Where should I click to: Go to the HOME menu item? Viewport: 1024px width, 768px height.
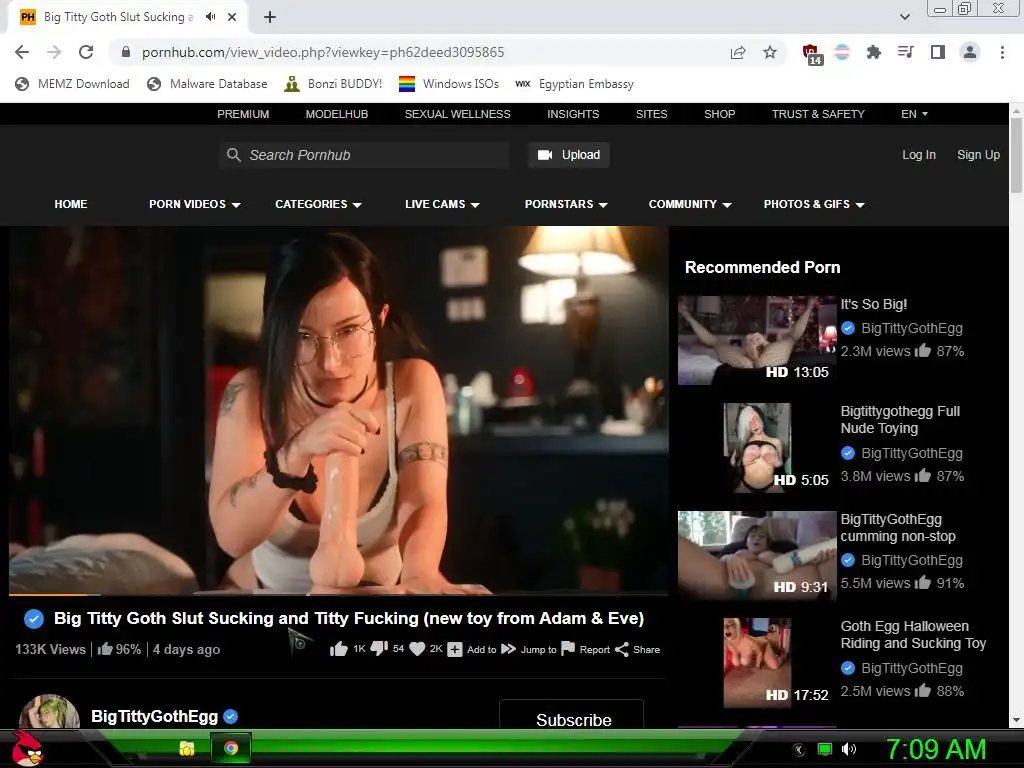(x=71, y=204)
